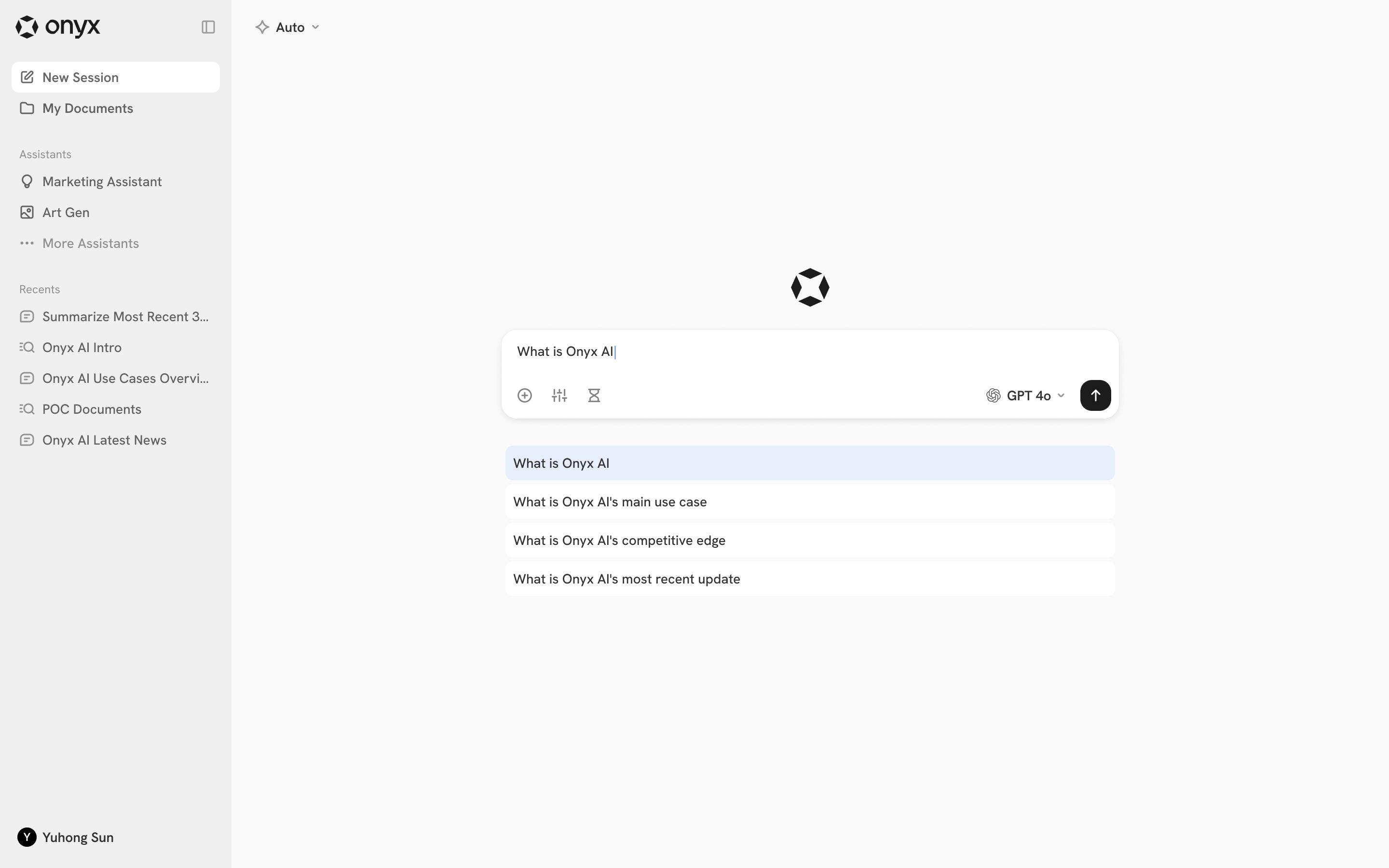Open My Documents
This screenshot has width=1389, height=868.
coord(115,108)
